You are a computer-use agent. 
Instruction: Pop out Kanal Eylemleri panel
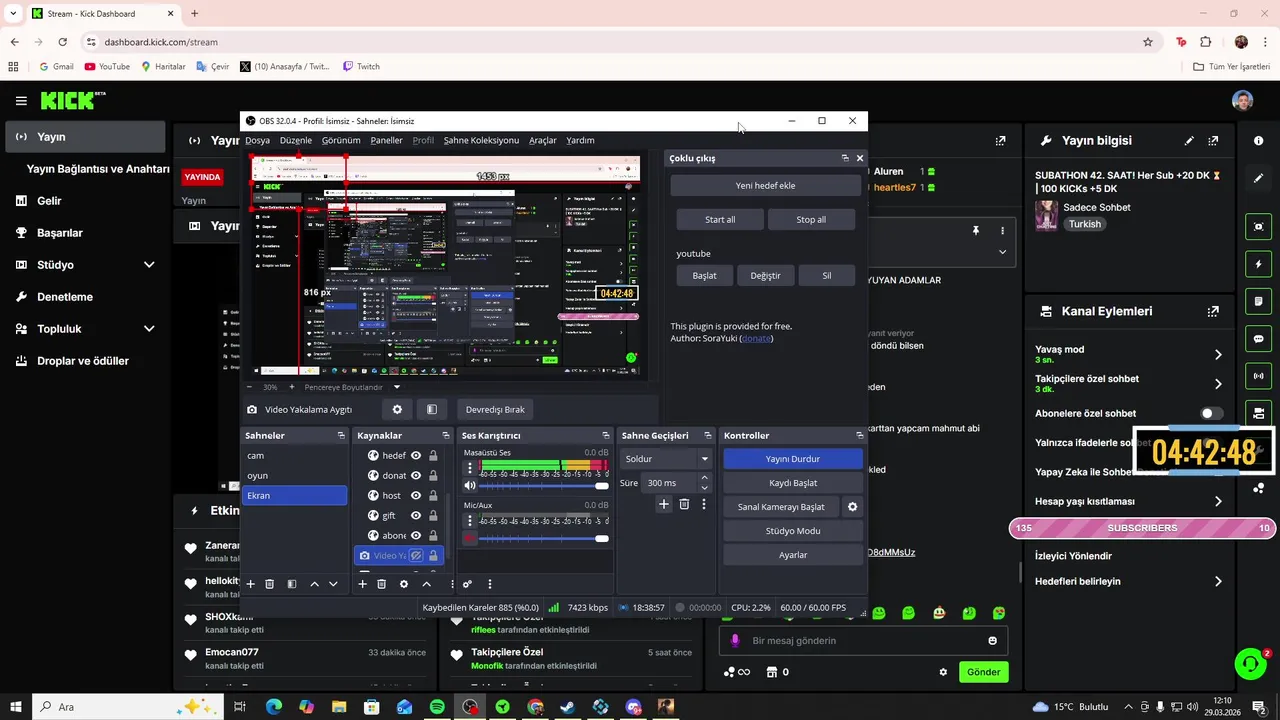(1213, 311)
